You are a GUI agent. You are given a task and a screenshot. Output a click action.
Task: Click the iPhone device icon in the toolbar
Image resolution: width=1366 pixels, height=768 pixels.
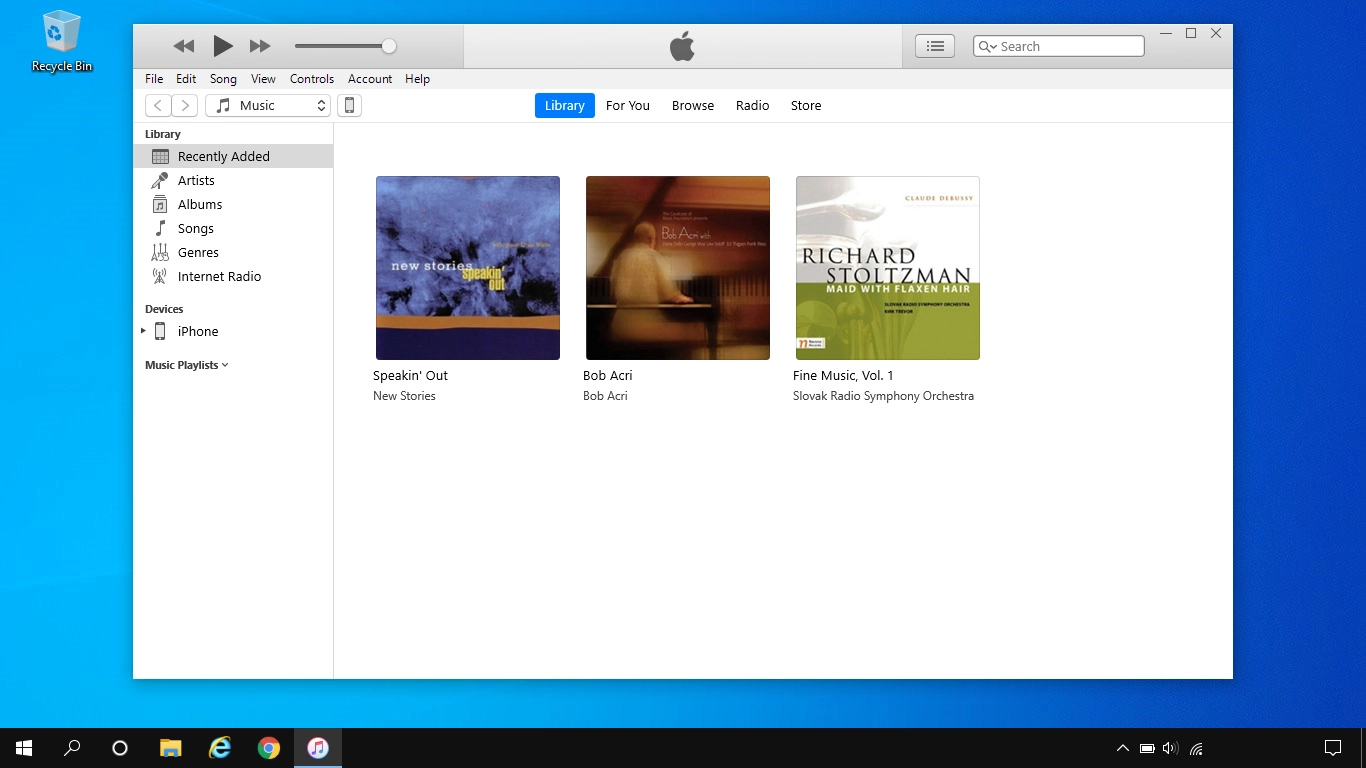tap(349, 105)
